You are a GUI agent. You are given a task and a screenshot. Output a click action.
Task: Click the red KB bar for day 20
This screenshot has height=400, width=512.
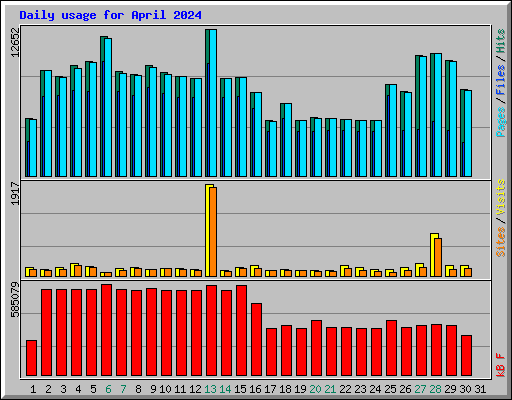point(316,348)
